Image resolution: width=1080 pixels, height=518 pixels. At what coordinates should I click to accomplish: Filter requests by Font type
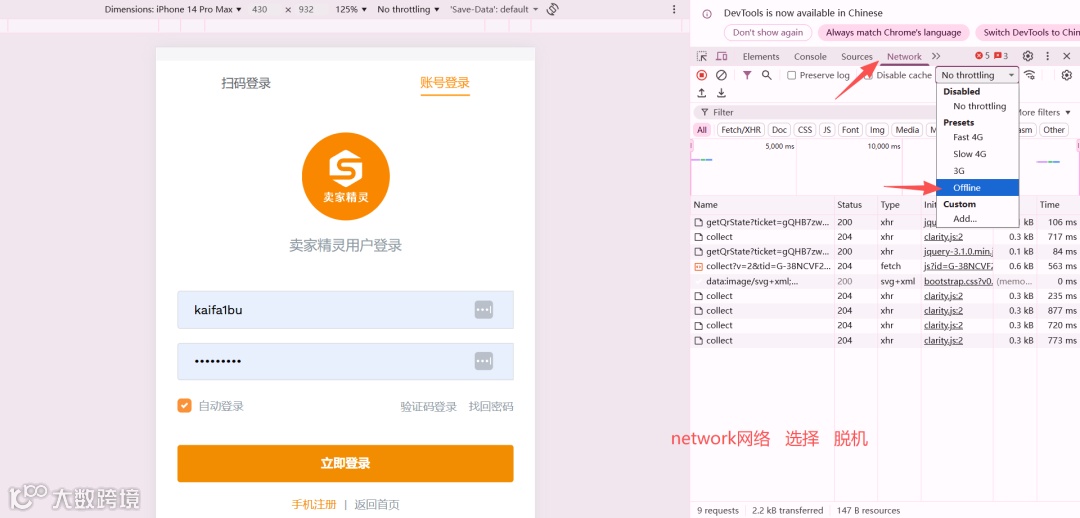[x=851, y=130]
